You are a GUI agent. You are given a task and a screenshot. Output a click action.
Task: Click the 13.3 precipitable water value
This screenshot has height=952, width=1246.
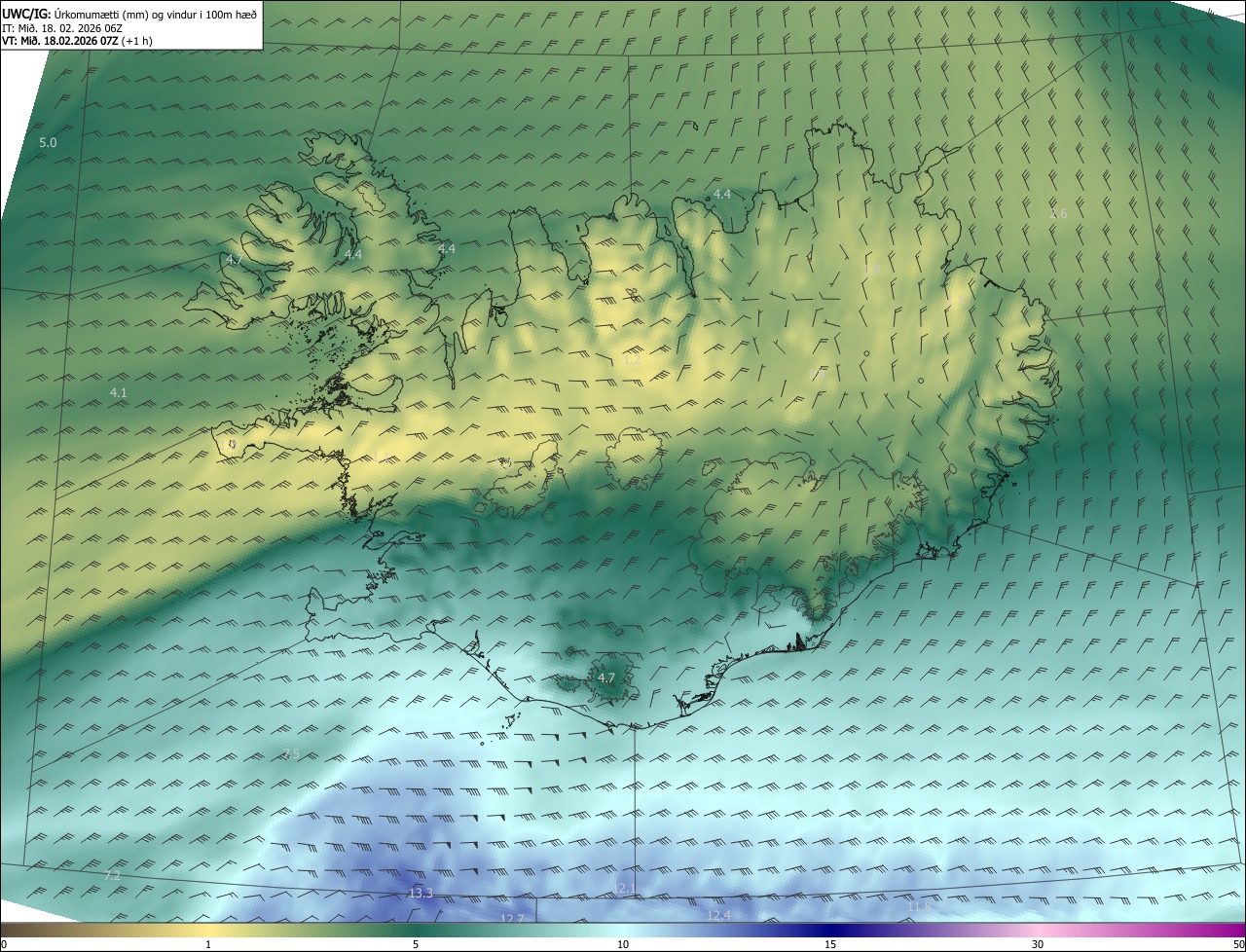(x=421, y=894)
